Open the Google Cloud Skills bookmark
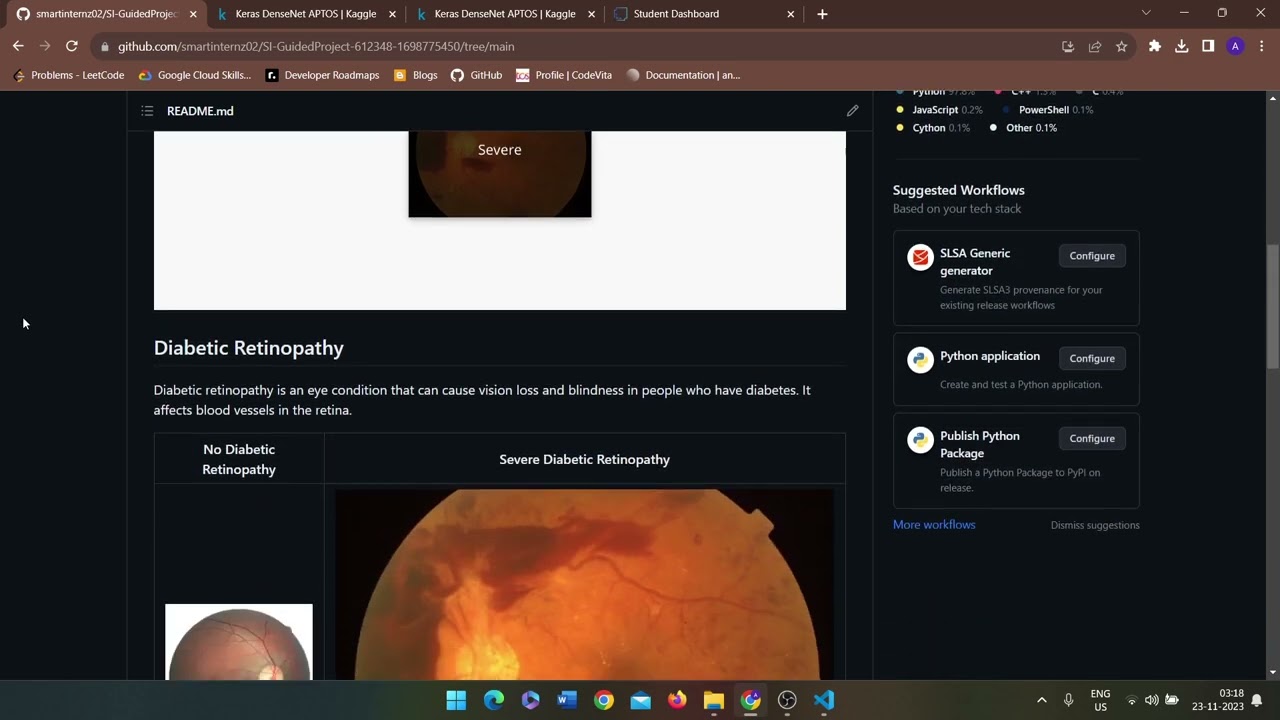Screen dimensions: 1280x720 [195, 75]
